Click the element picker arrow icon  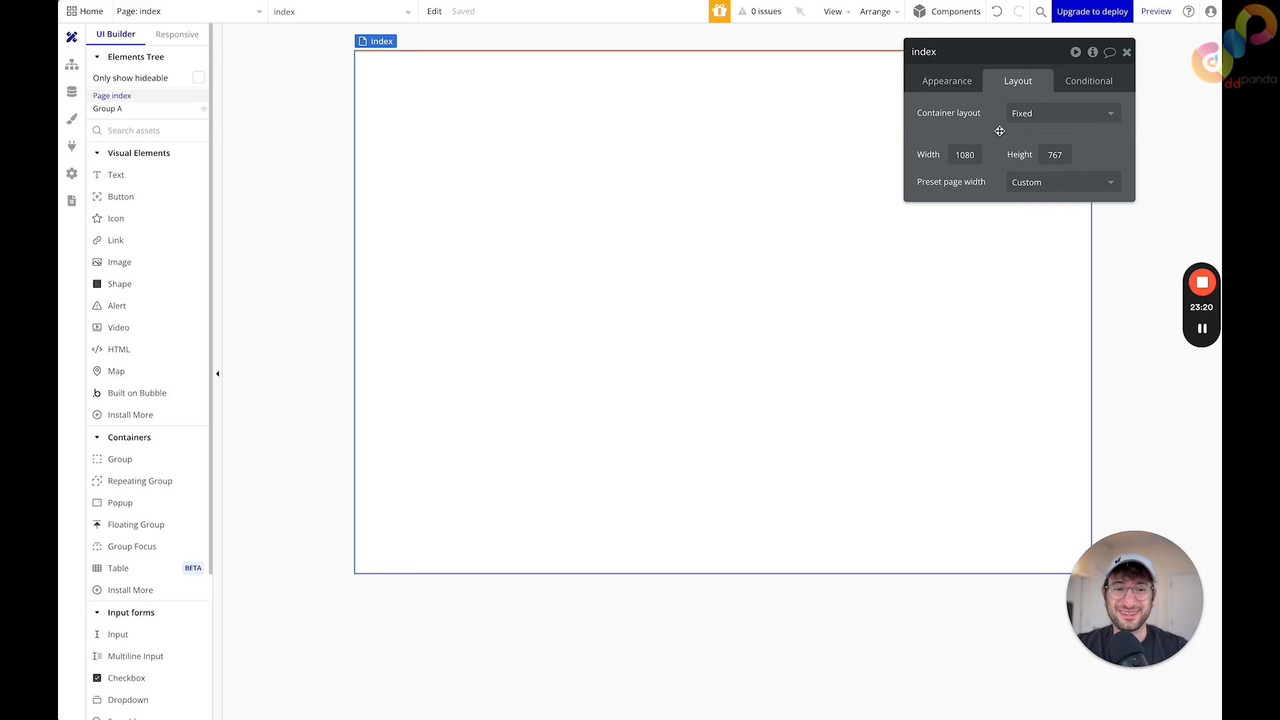(x=800, y=11)
